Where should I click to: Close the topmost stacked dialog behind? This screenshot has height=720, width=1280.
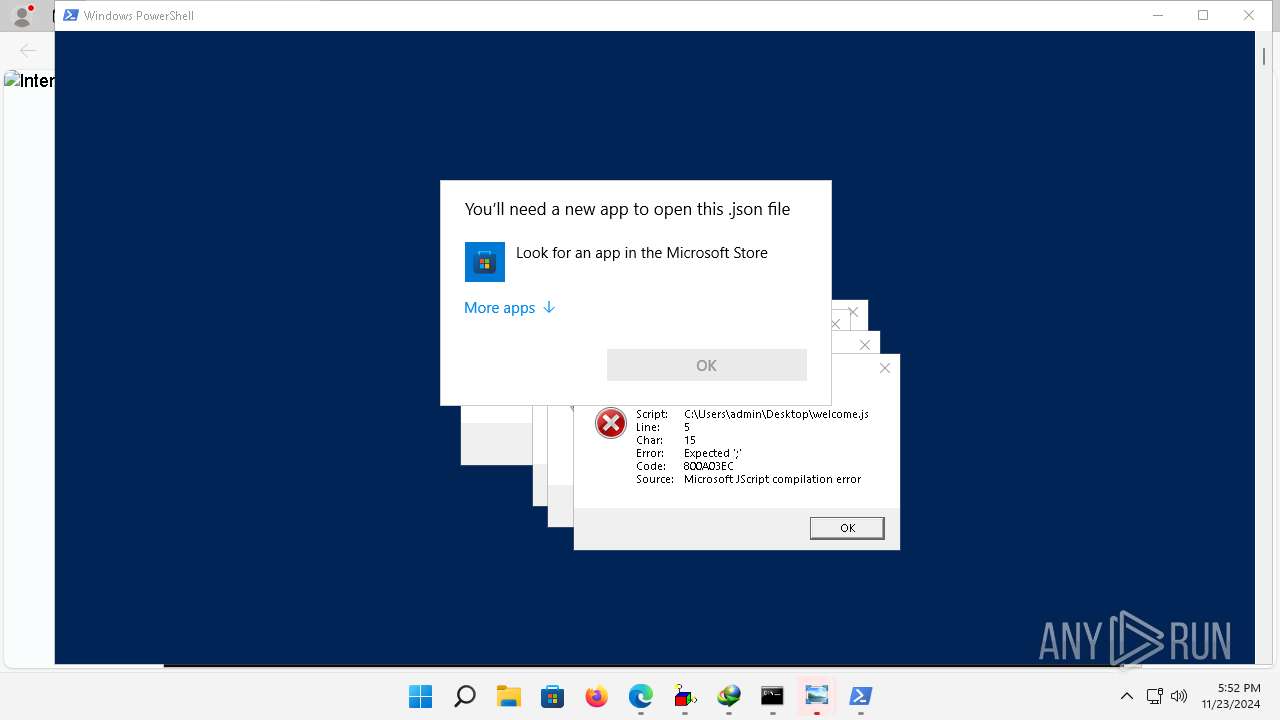[853, 312]
